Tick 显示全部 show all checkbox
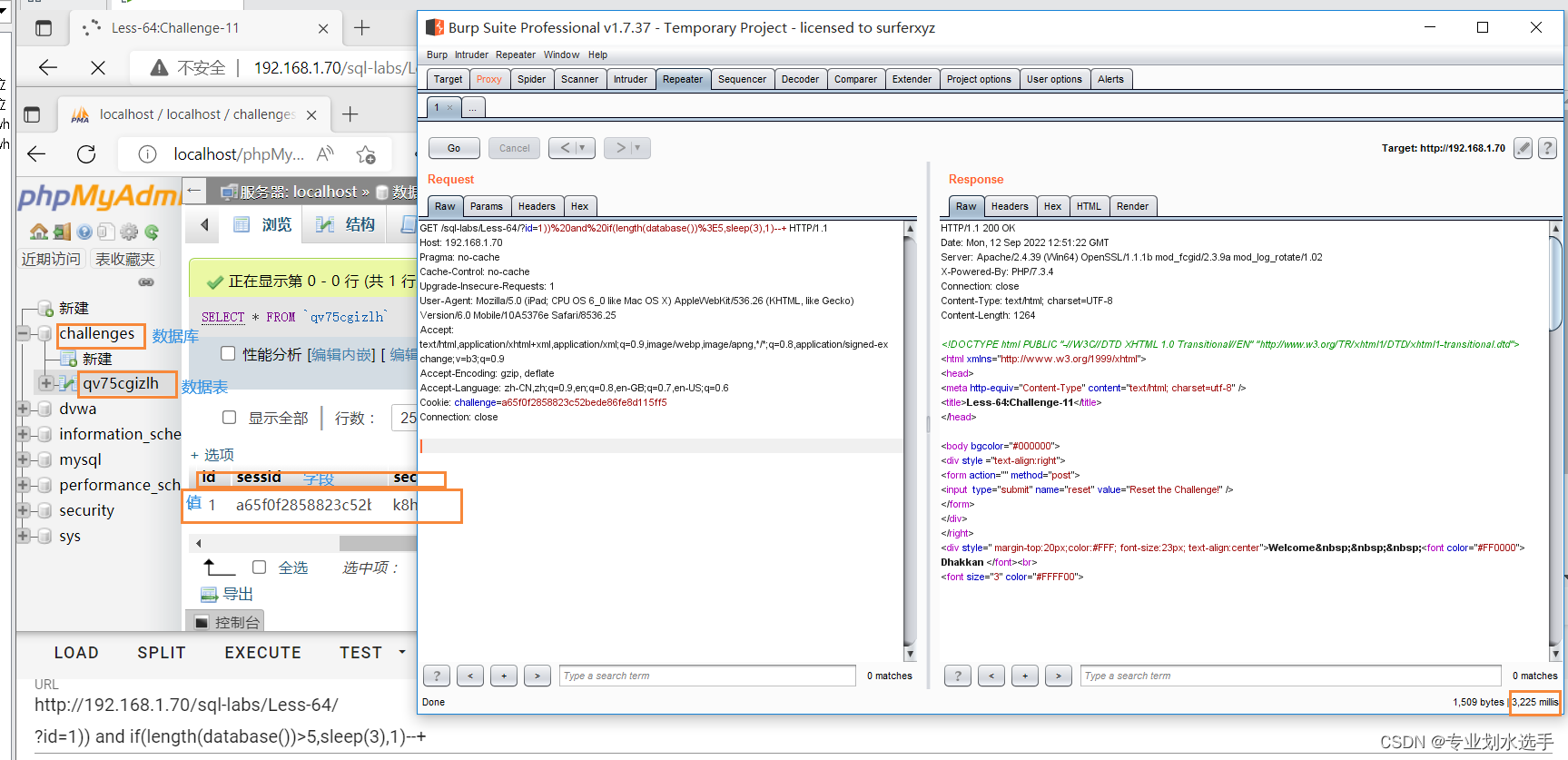 230,418
